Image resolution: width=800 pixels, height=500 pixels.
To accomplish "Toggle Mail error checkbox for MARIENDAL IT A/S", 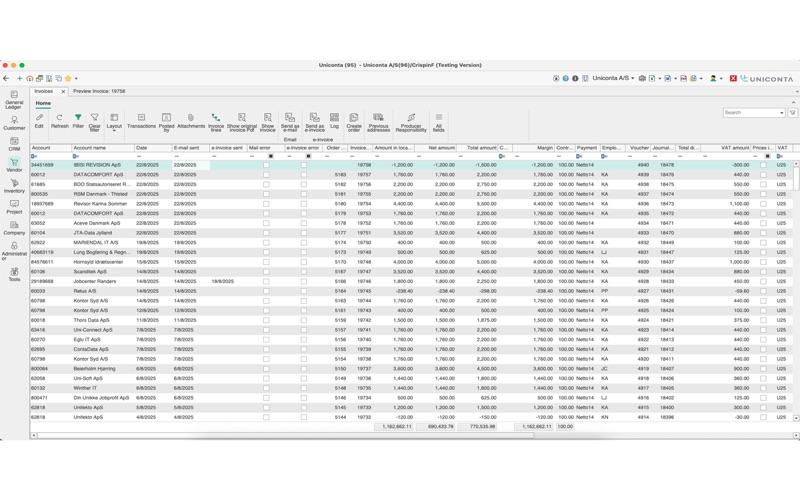I will 266,243.
